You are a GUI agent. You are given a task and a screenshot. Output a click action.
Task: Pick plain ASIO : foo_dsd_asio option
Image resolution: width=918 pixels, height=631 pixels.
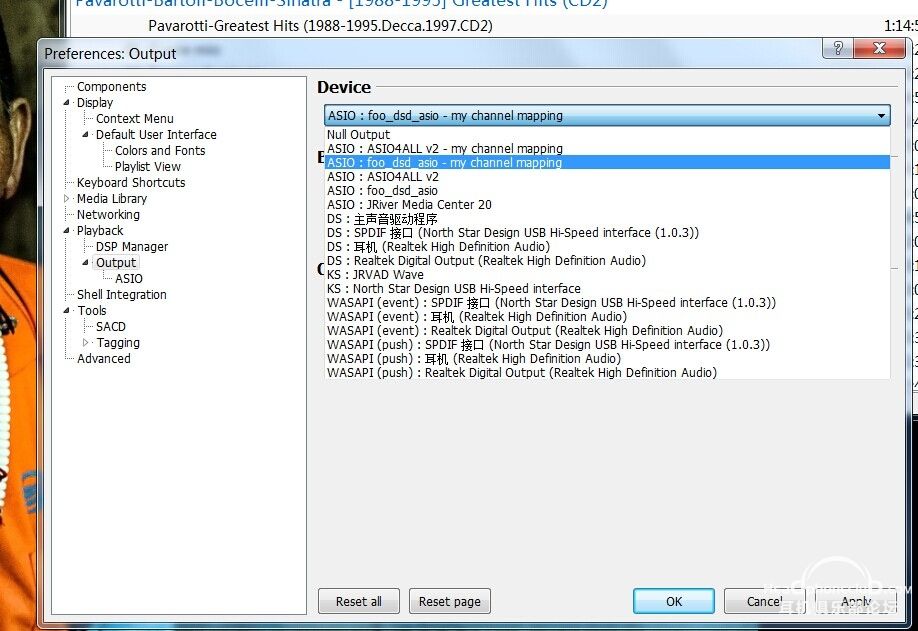tap(607, 191)
